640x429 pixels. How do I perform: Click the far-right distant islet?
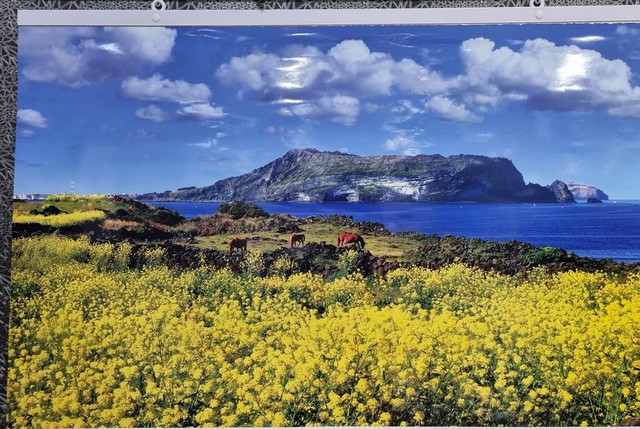[x=588, y=191]
